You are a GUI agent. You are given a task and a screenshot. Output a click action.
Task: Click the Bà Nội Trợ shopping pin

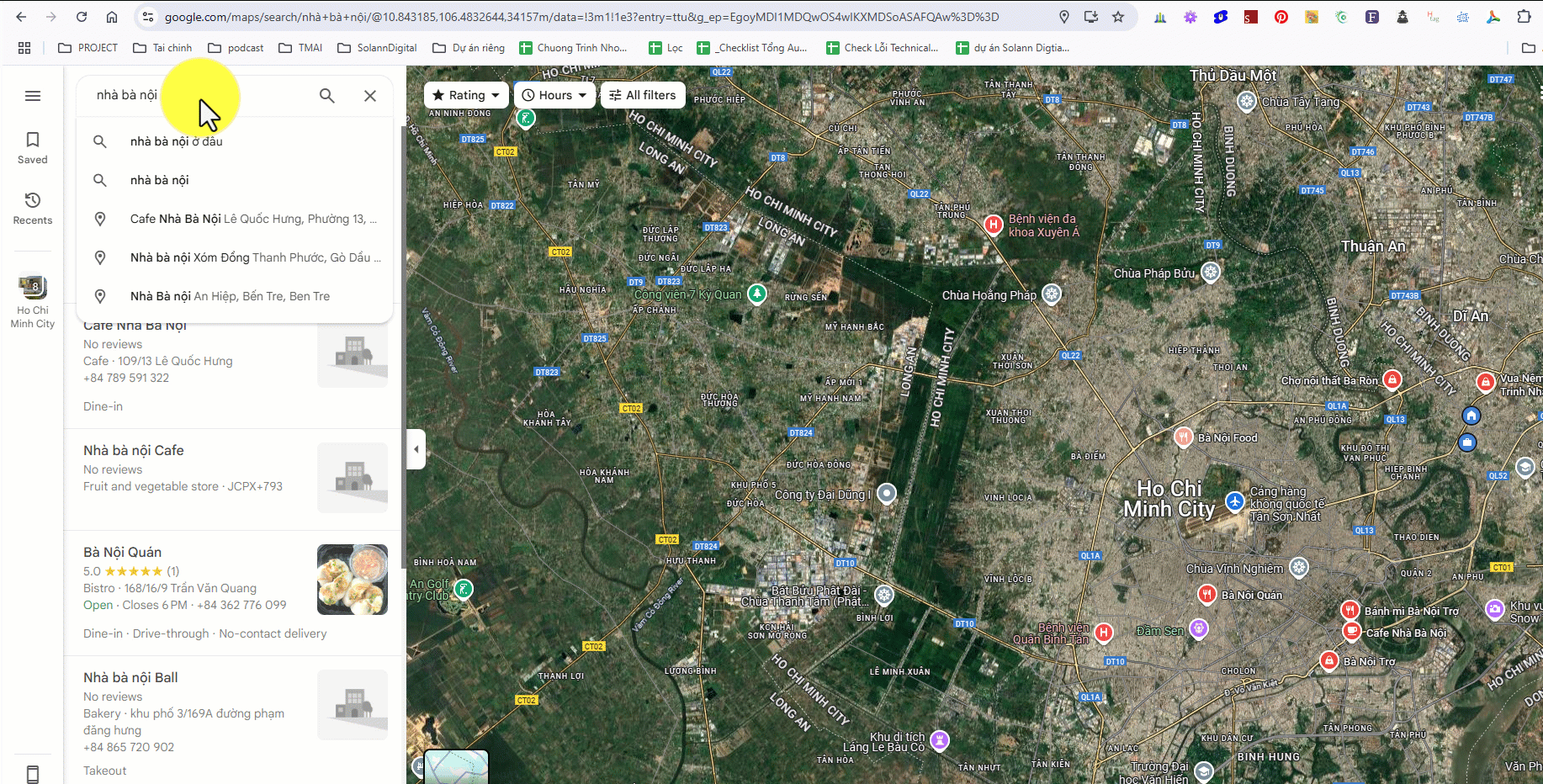(1329, 660)
